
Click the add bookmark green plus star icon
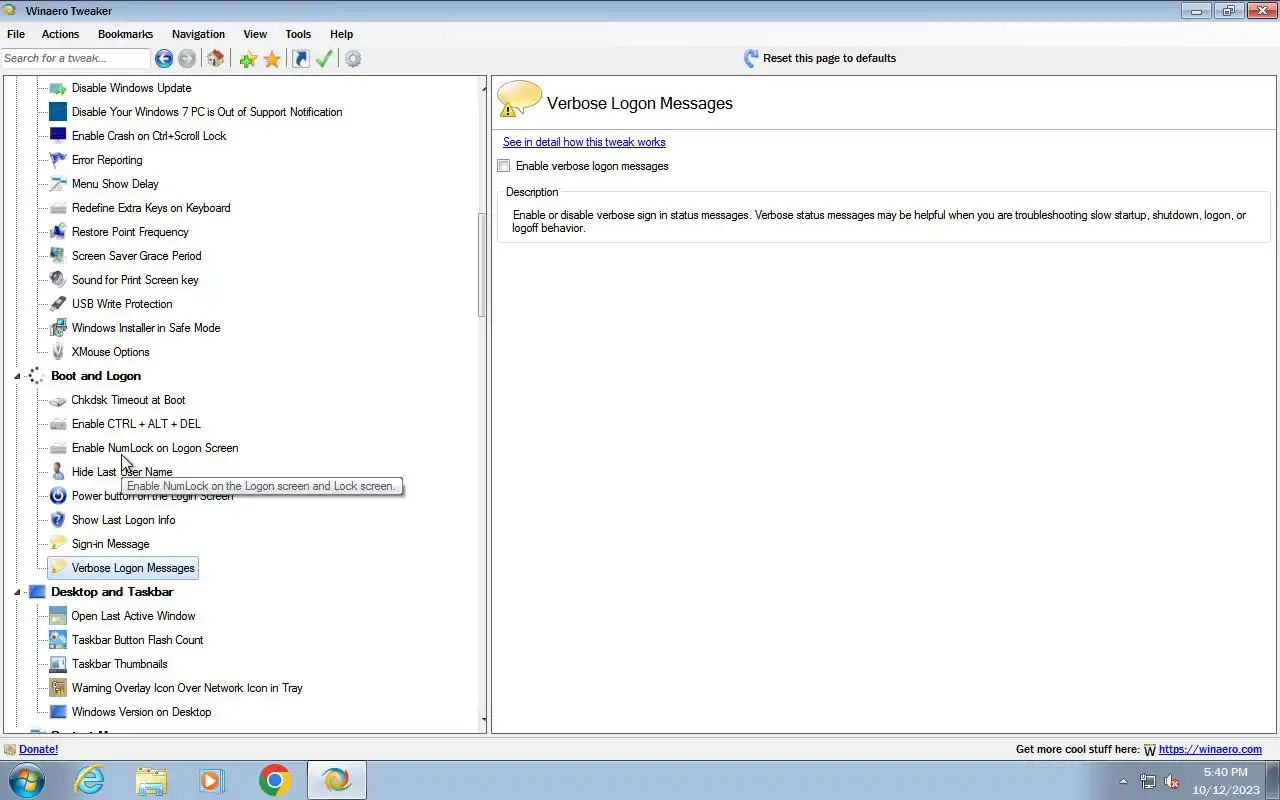click(x=248, y=59)
